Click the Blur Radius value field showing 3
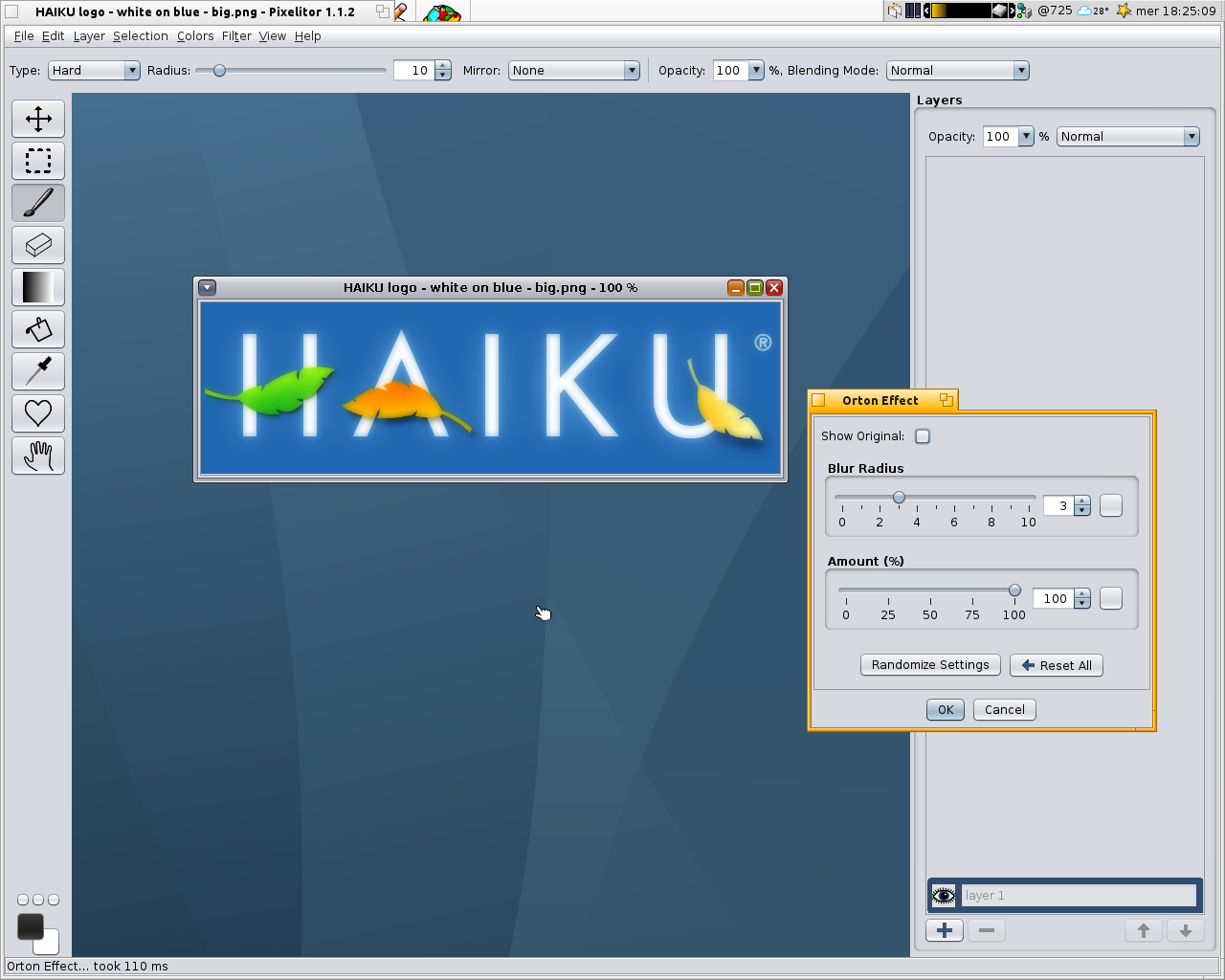1225x980 pixels. 1058,505
